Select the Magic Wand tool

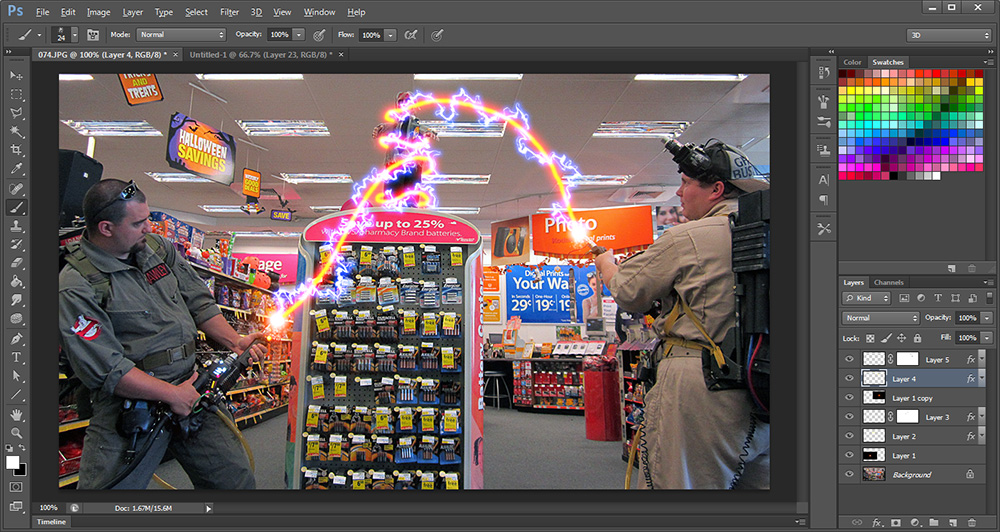tap(17, 131)
